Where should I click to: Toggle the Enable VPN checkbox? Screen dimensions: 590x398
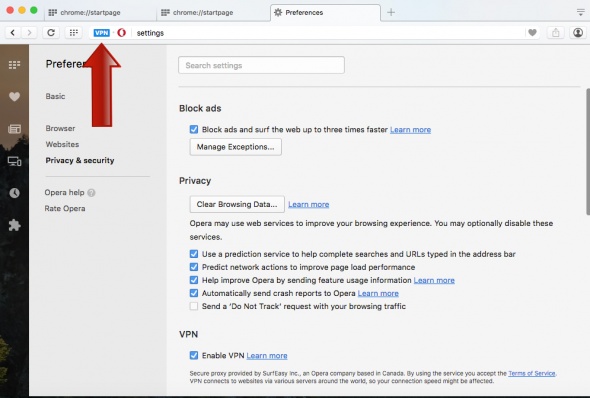pyautogui.click(x=194, y=355)
